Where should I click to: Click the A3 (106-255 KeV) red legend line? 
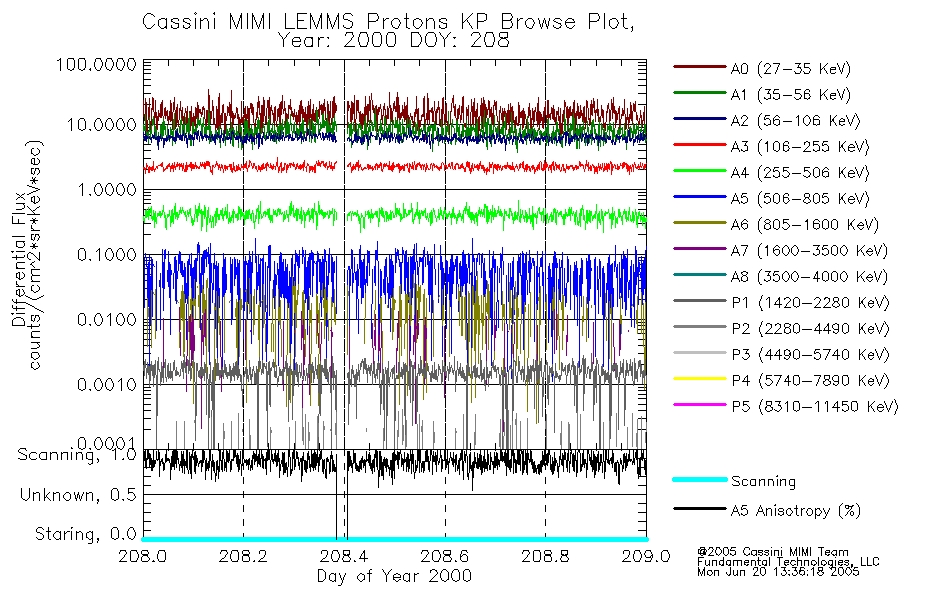pyautogui.click(x=699, y=145)
